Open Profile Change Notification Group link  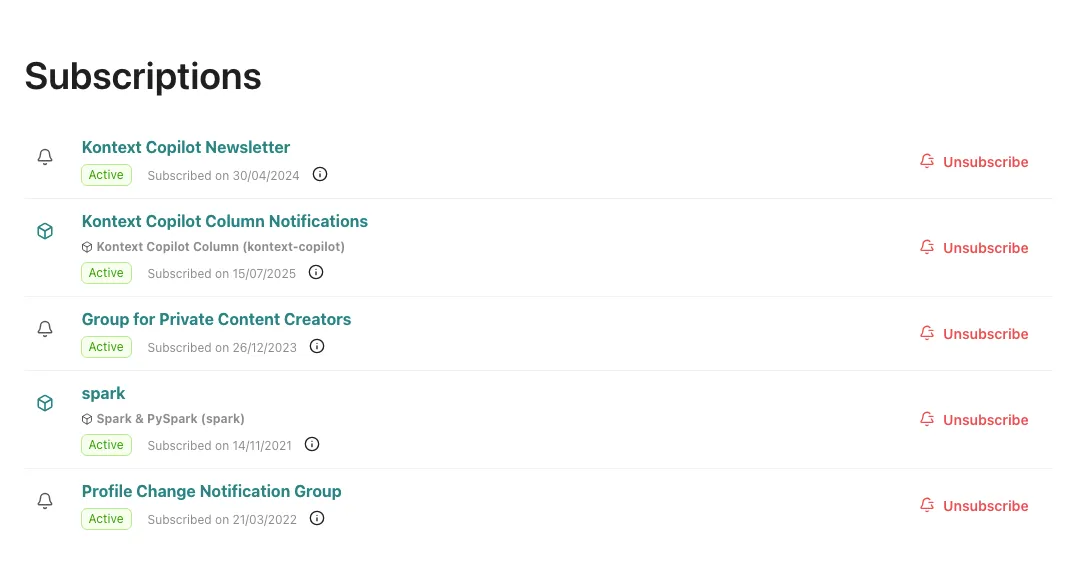click(211, 491)
